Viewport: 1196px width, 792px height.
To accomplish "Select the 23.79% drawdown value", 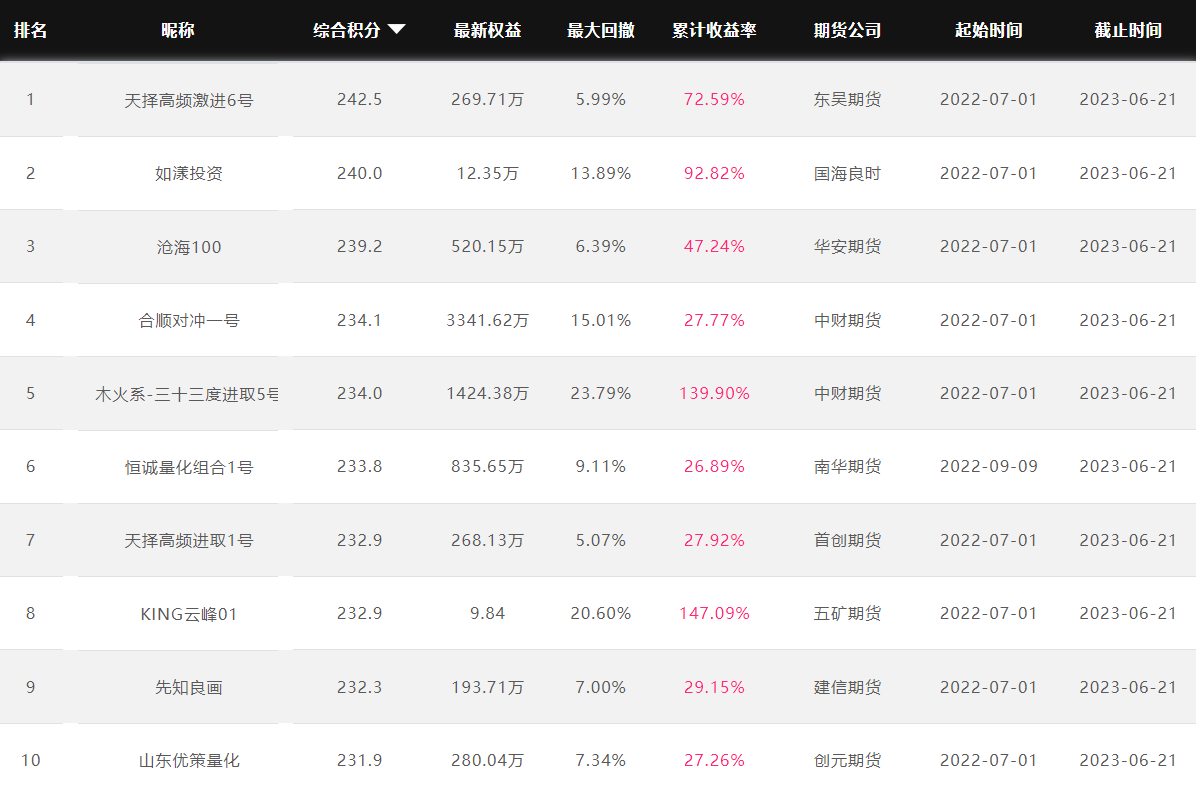I will [x=601, y=393].
